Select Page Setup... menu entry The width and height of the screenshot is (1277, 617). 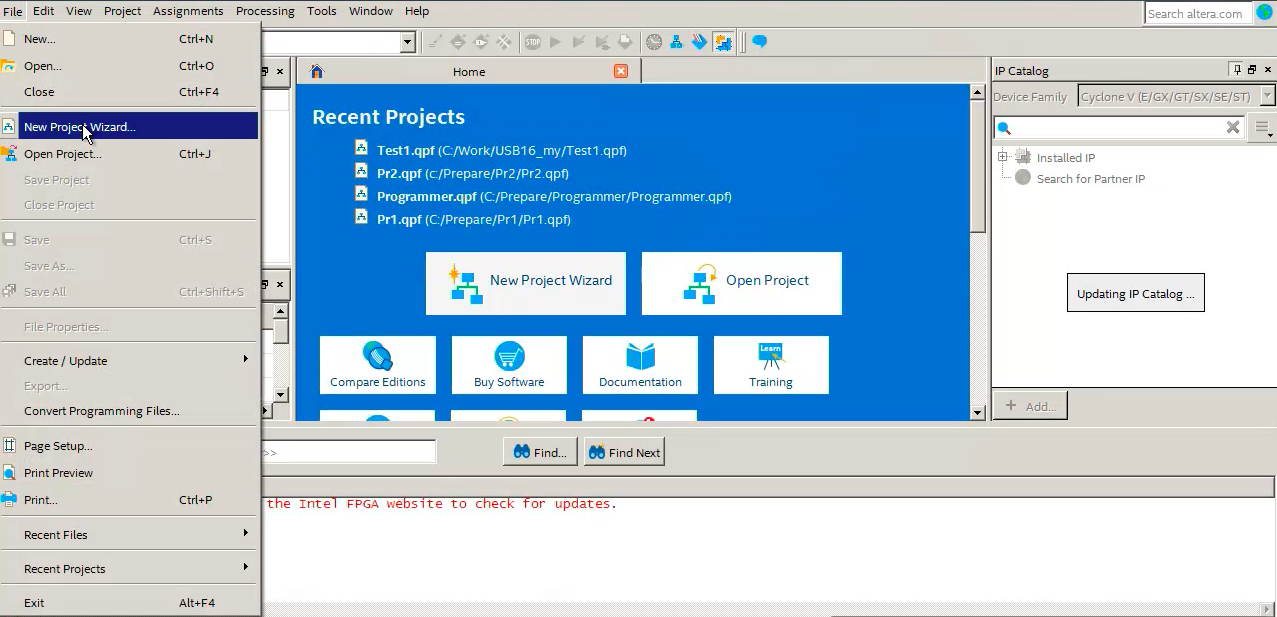click(x=130, y=446)
